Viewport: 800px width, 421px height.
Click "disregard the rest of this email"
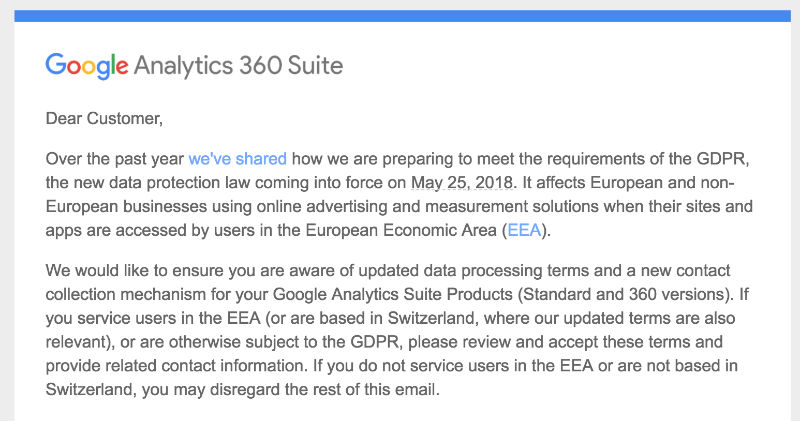tap(324, 390)
